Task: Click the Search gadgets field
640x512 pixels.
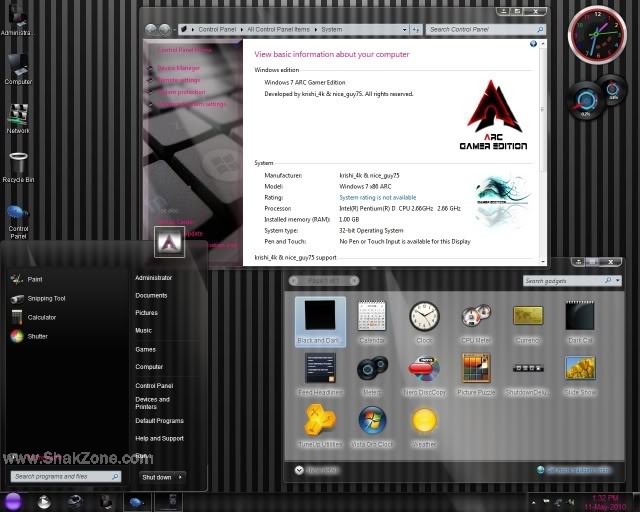Action: 565,281
